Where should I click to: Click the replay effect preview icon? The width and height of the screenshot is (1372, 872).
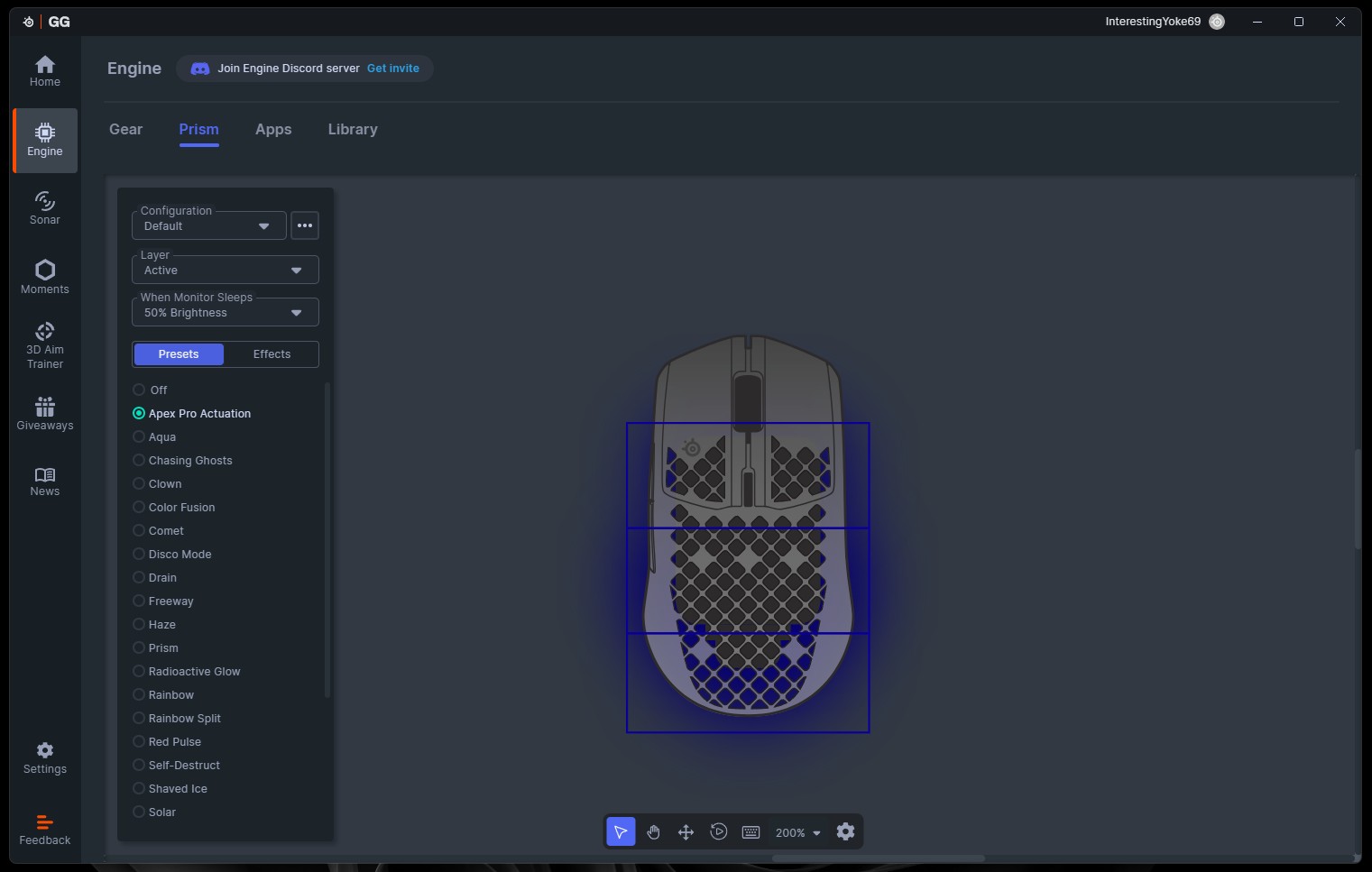coord(718,832)
